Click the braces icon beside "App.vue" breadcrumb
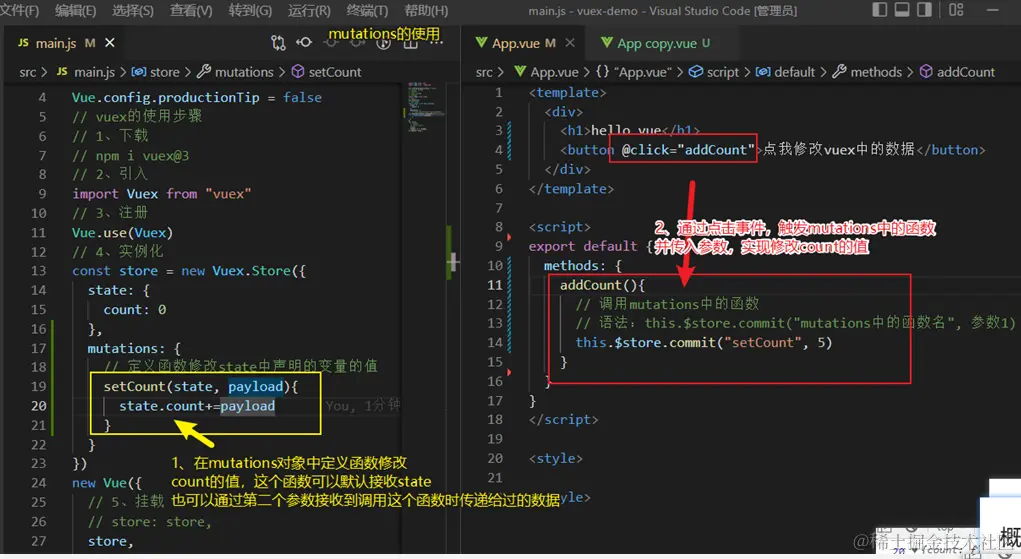Screen dimensions: 1021x559 pyautogui.click(x=602, y=72)
